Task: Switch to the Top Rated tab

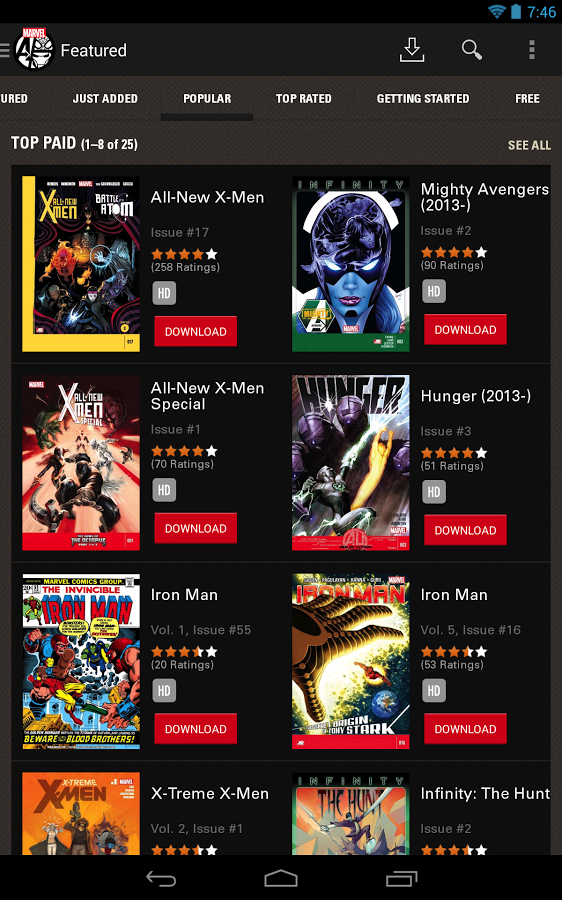Action: (x=303, y=99)
